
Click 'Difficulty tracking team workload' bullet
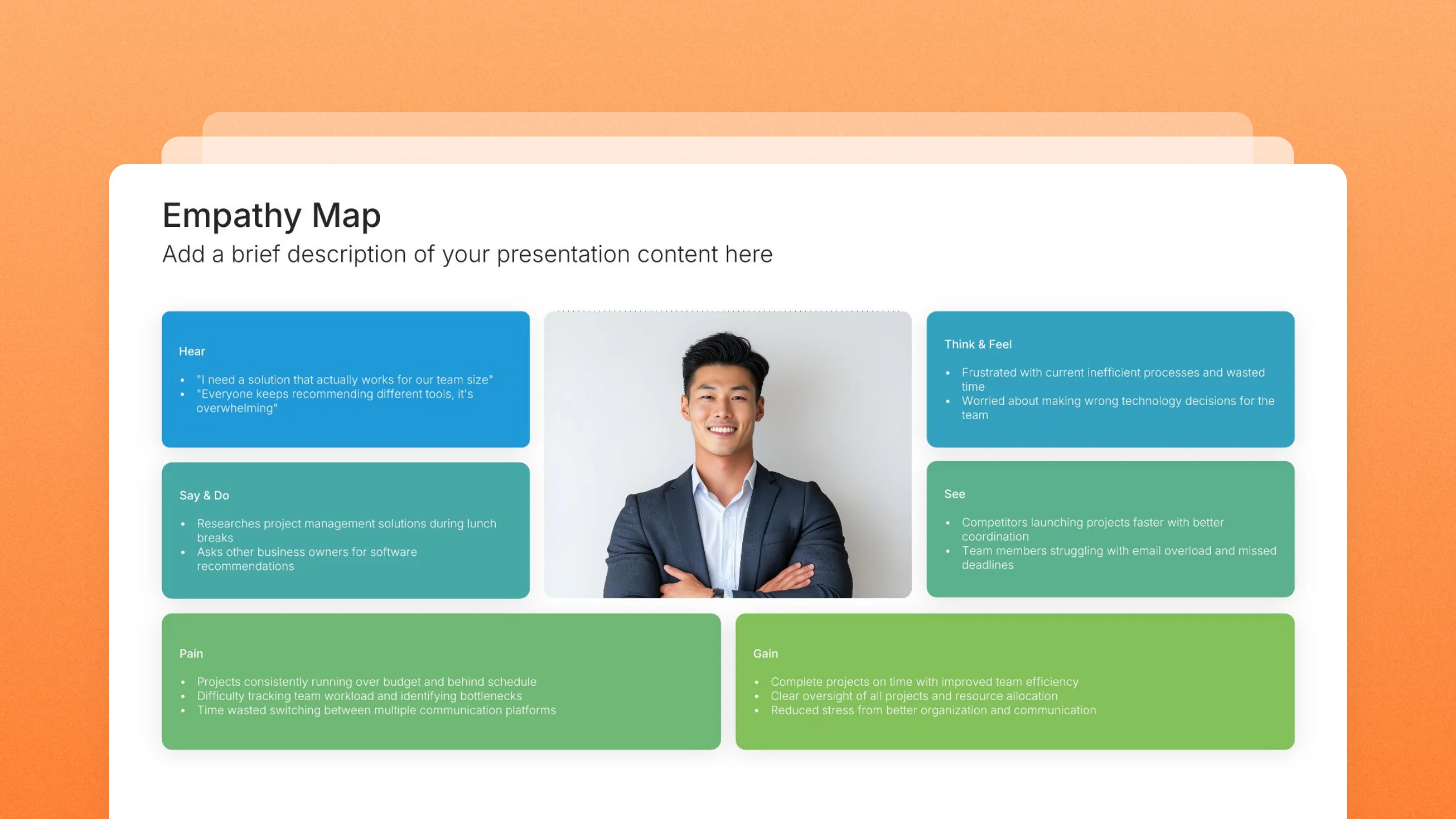[359, 696]
